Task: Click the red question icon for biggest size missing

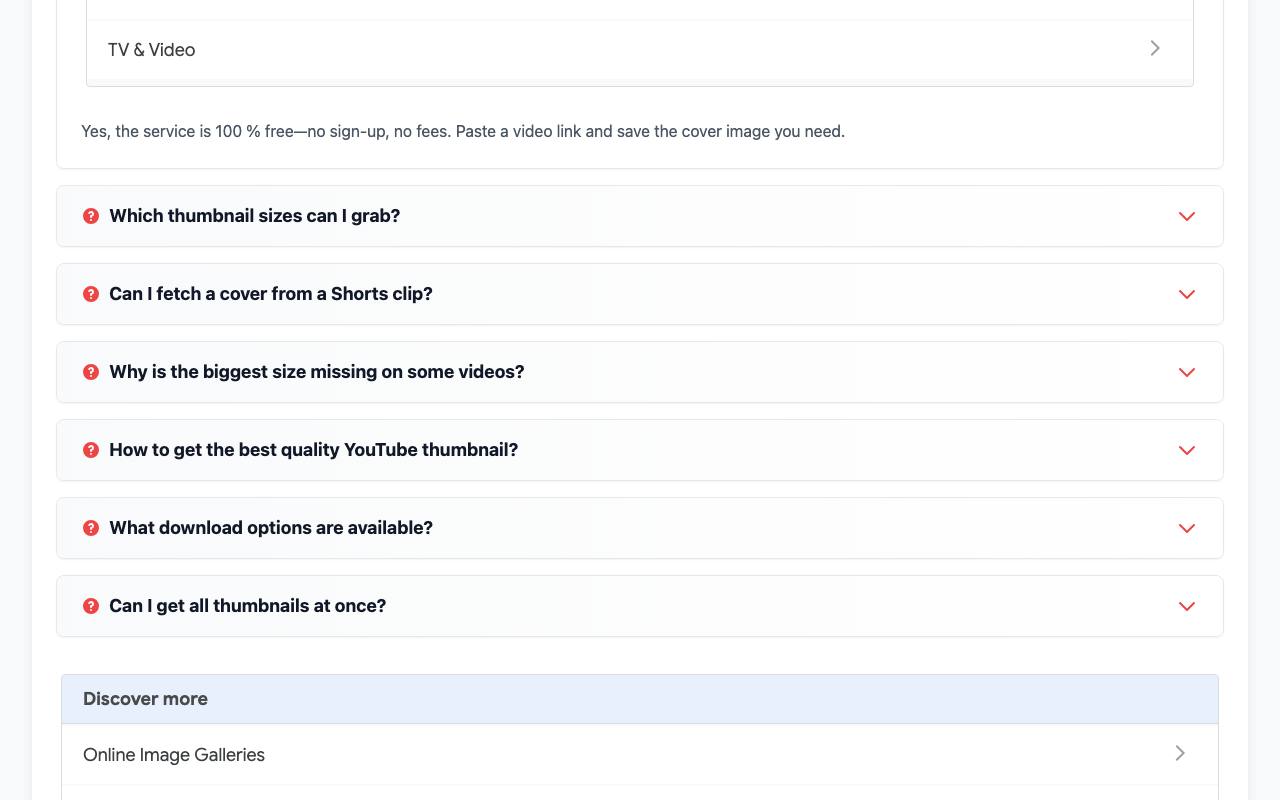Action: (91, 372)
